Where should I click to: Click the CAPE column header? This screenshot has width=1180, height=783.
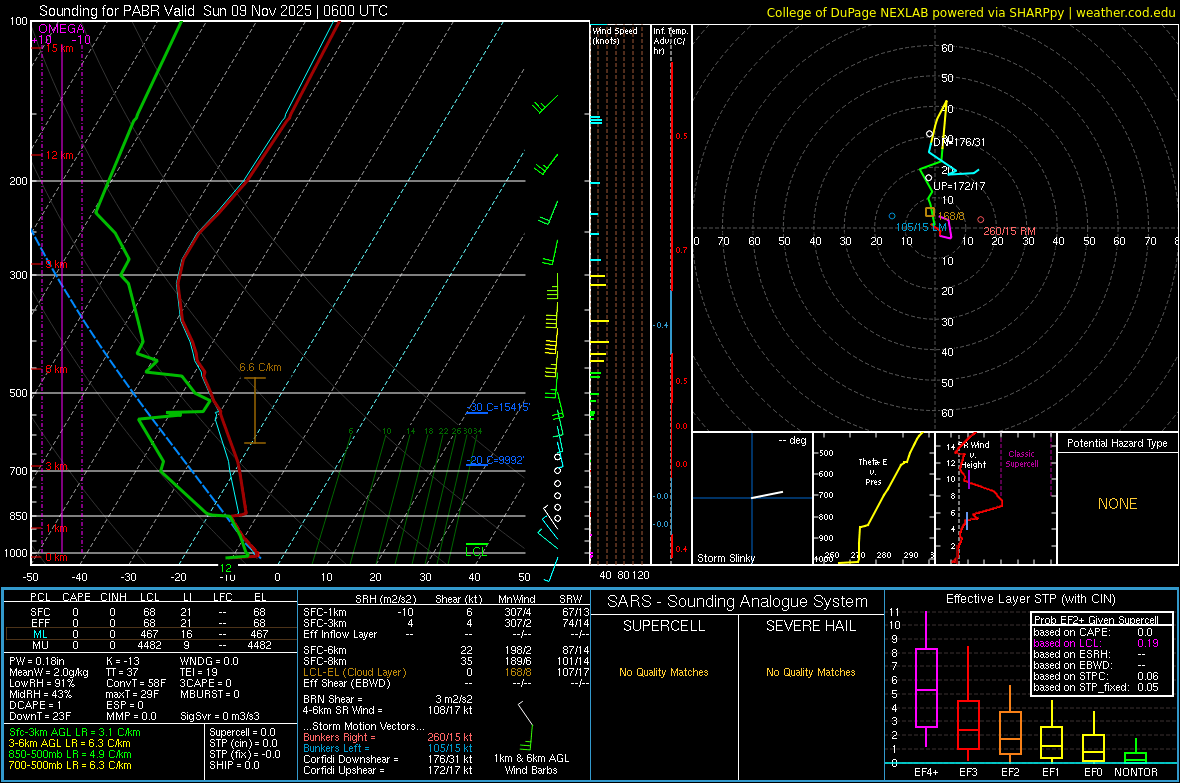[x=76, y=597]
